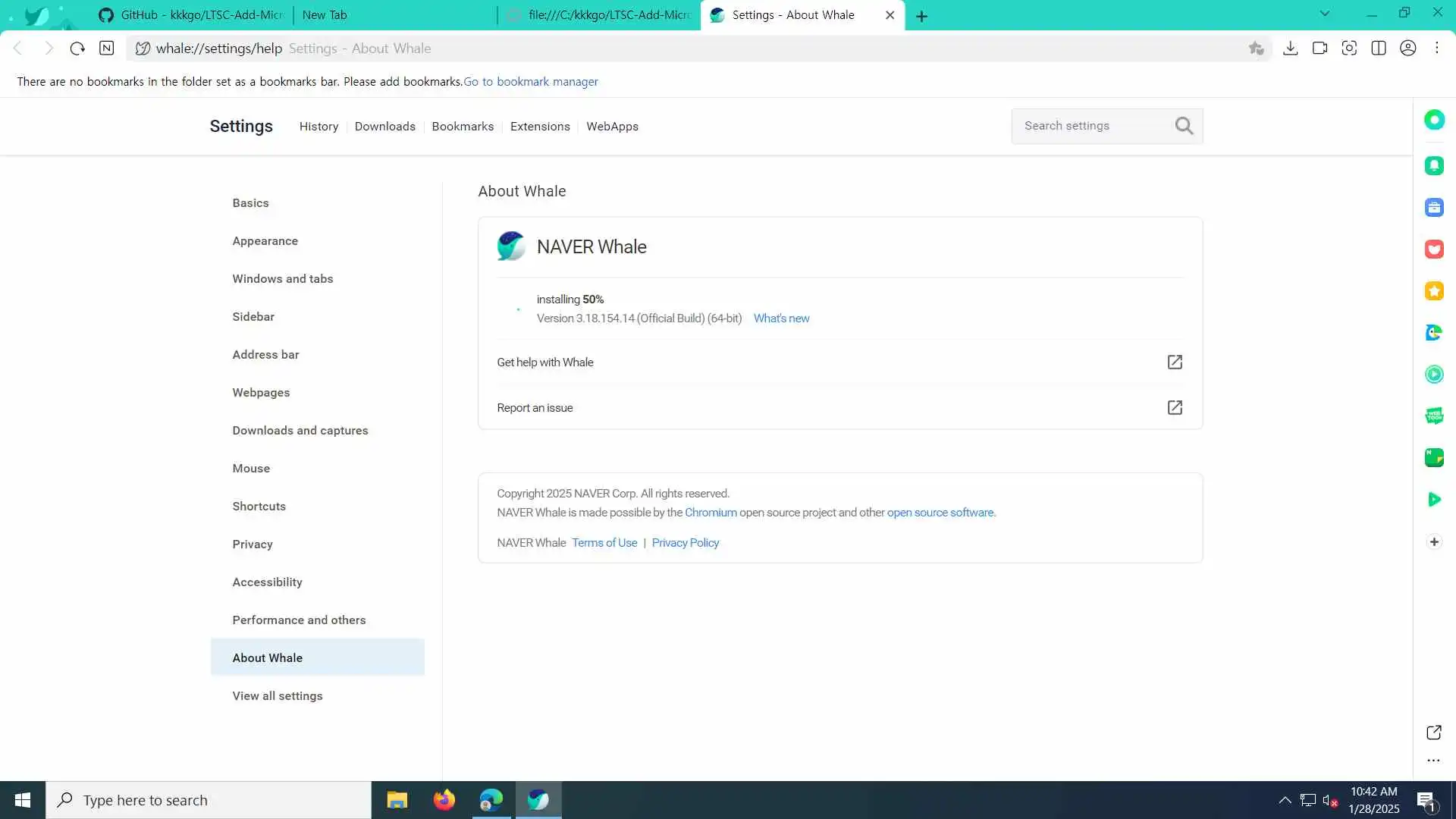The image size is (1456, 819).
Task: Open the profile account icon
Action: [x=1408, y=49]
